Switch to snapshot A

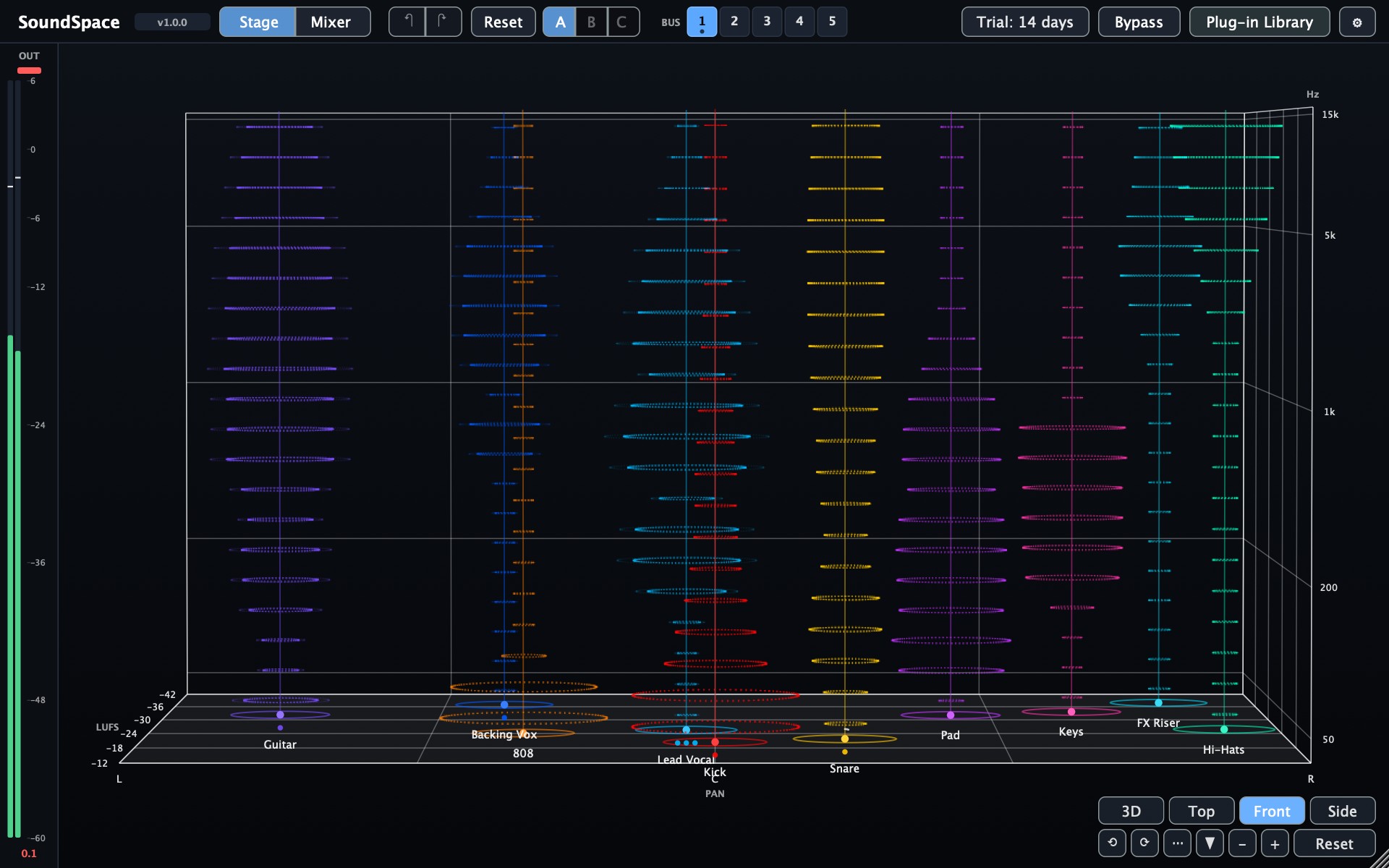560,22
